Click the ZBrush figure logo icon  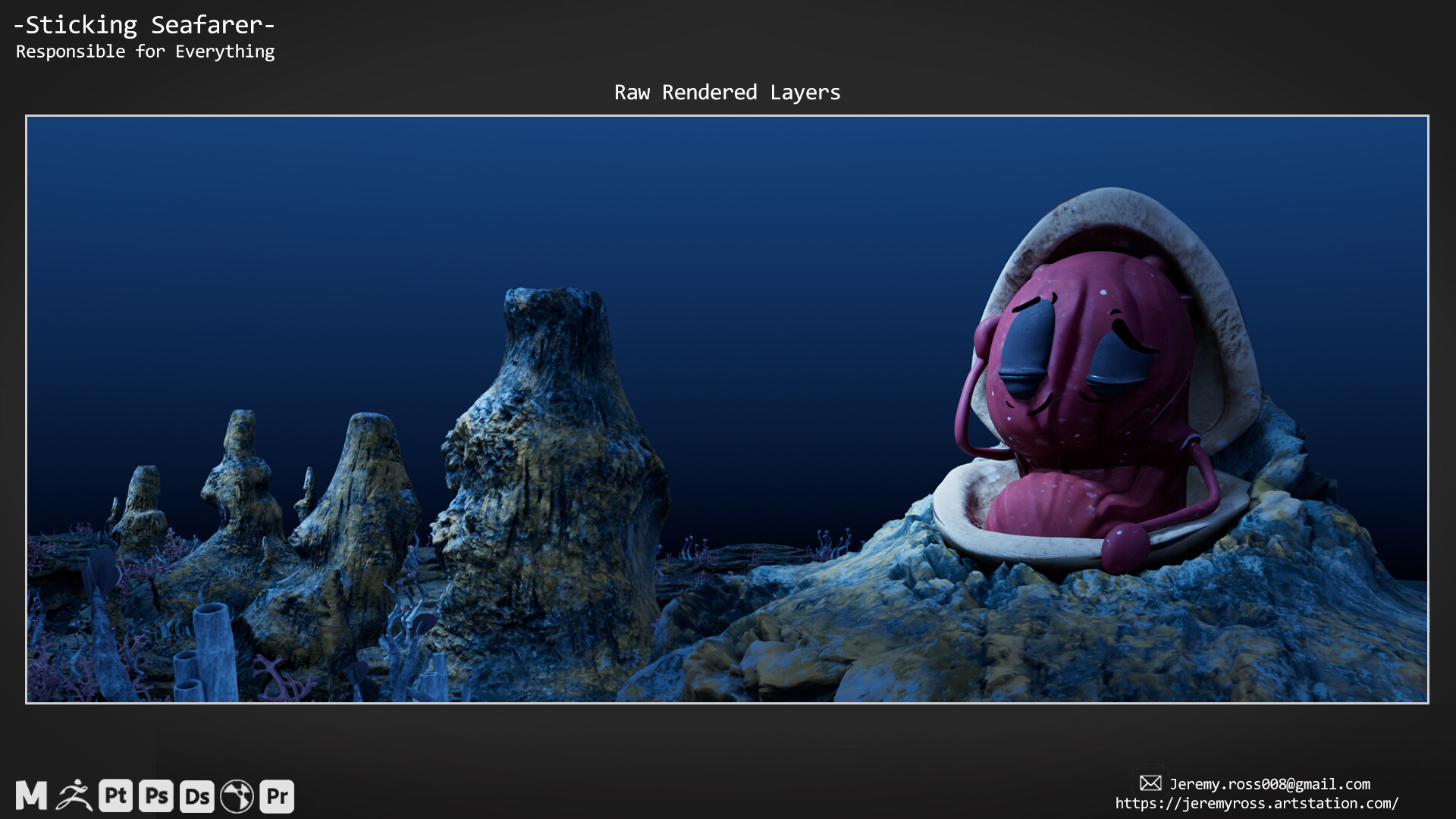pos(74,796)
